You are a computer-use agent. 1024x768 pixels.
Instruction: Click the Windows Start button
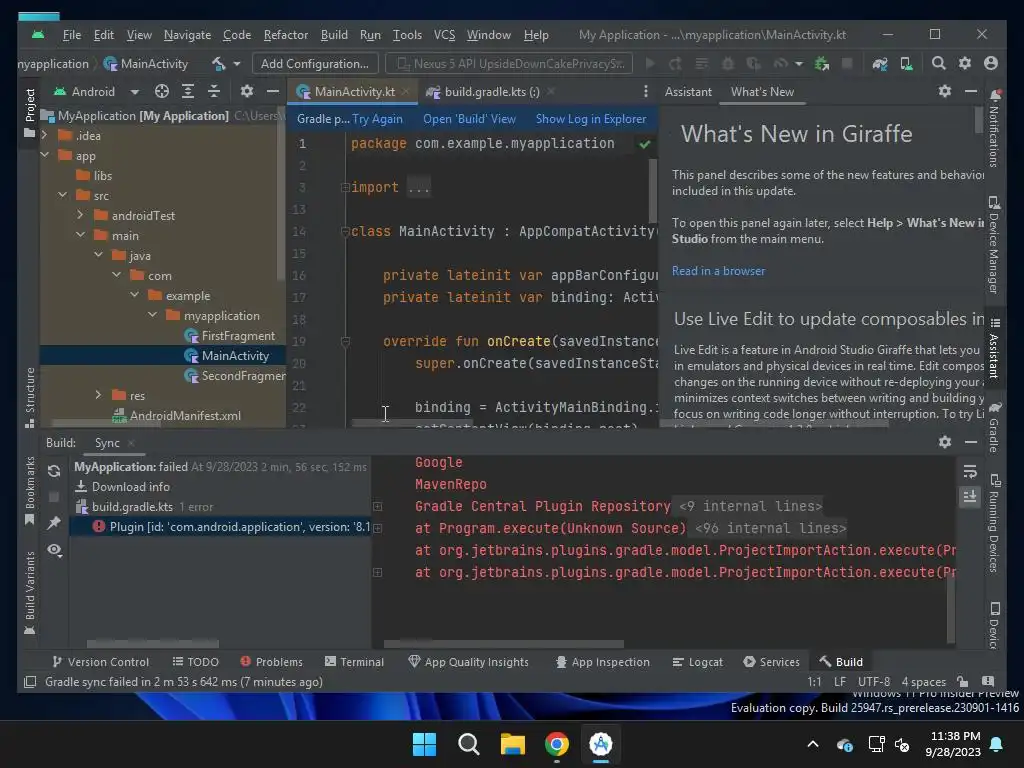pyautogui.click(x=424, y=744)
